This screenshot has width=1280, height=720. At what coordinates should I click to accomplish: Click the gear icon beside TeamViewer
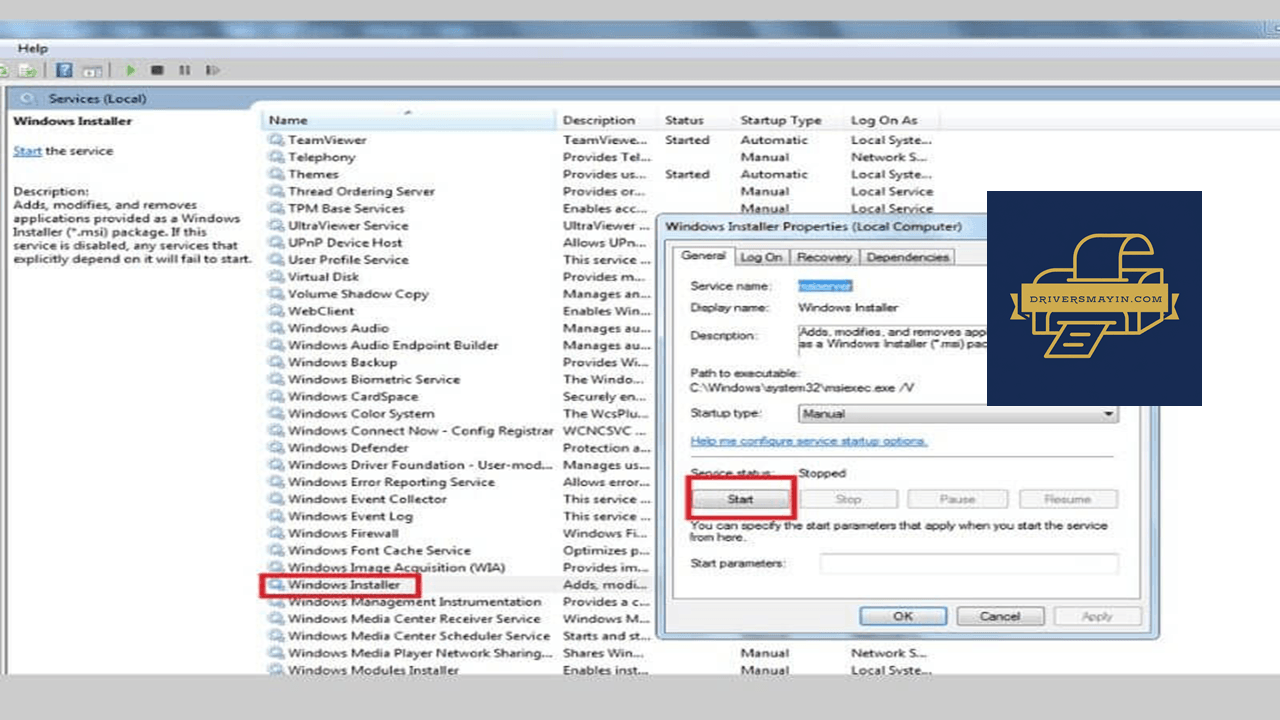click(276, 140)
